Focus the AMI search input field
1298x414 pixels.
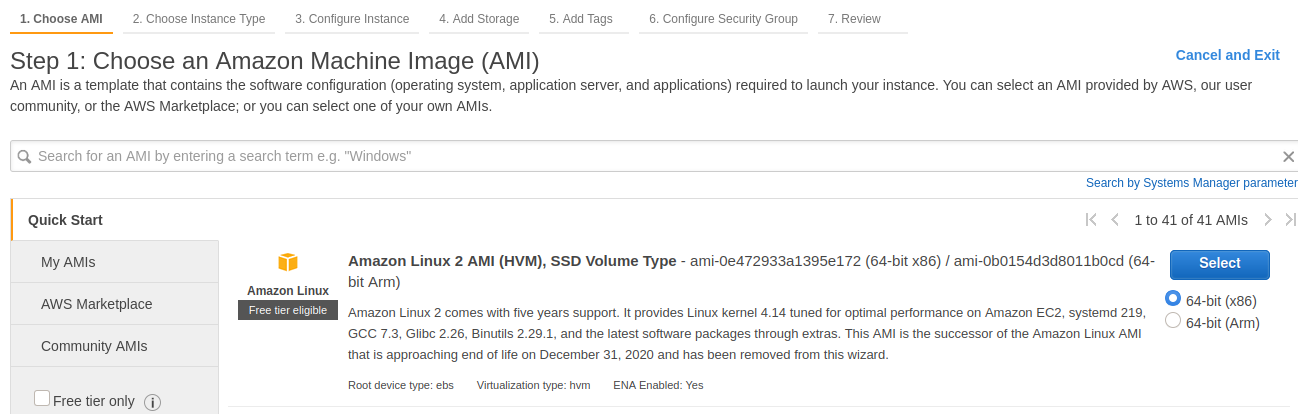pos(655,157)
